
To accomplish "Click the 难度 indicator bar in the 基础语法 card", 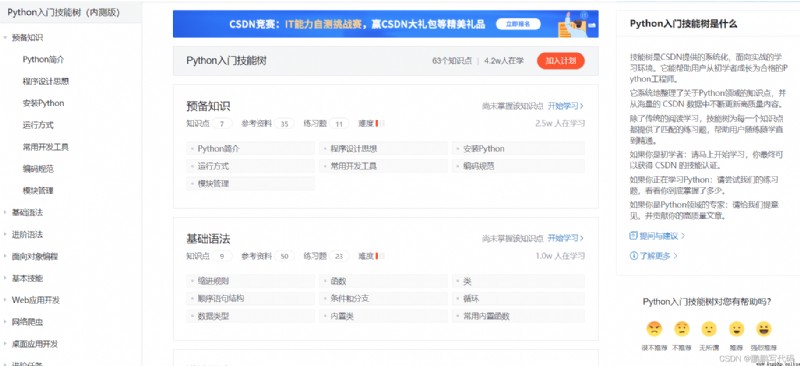I will pos(380,256).
